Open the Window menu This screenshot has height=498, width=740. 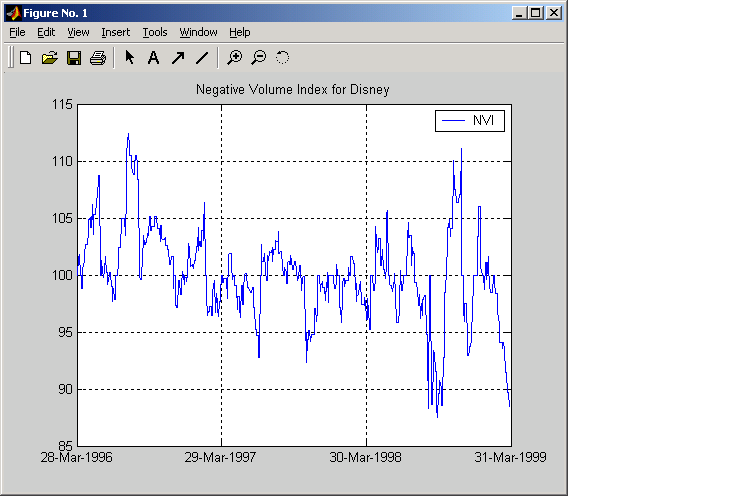click(x=198, y=32)
